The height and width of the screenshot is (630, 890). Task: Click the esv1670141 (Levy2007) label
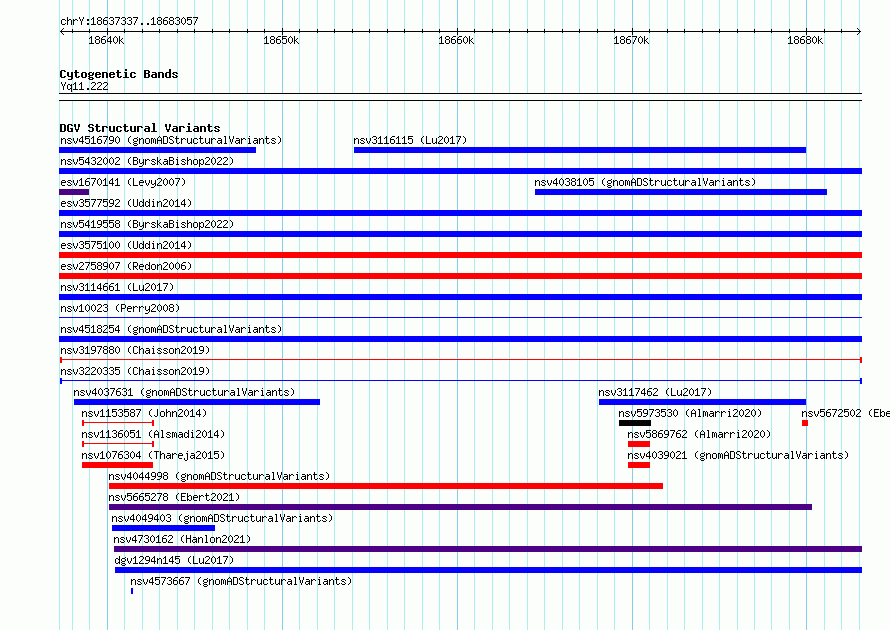tap(123, 182)
